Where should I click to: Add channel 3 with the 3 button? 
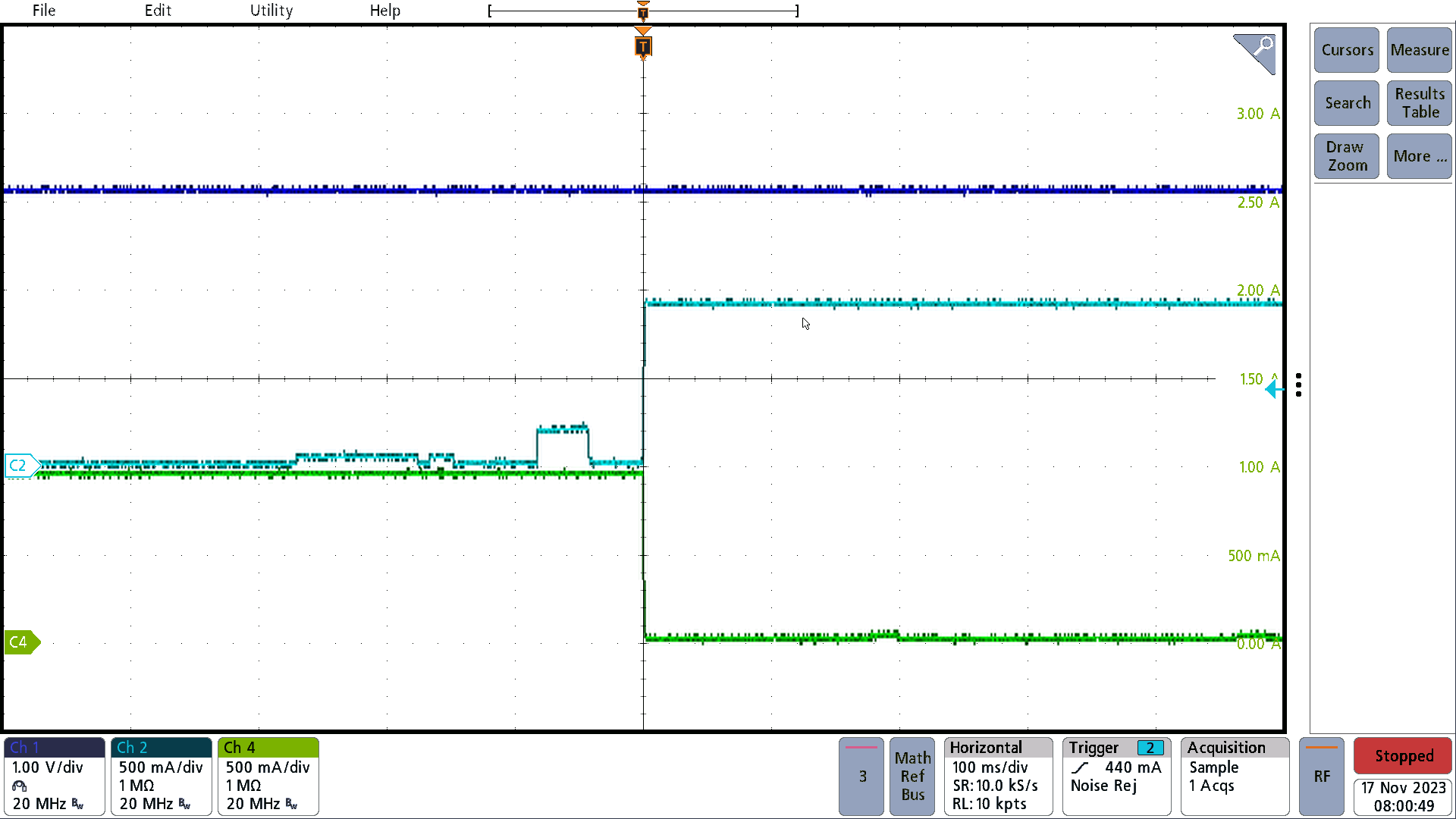[861, 777]
